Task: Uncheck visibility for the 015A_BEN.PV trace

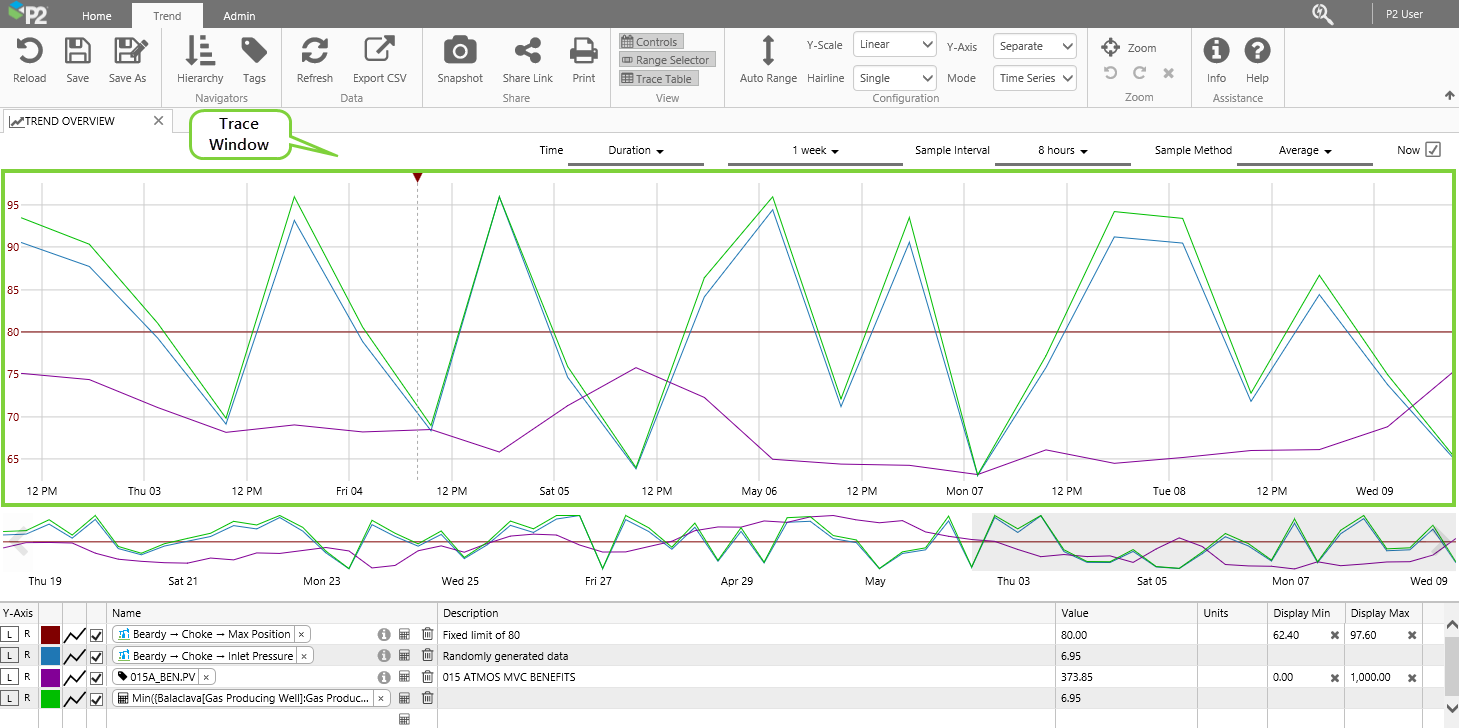Action: (97, 677)
